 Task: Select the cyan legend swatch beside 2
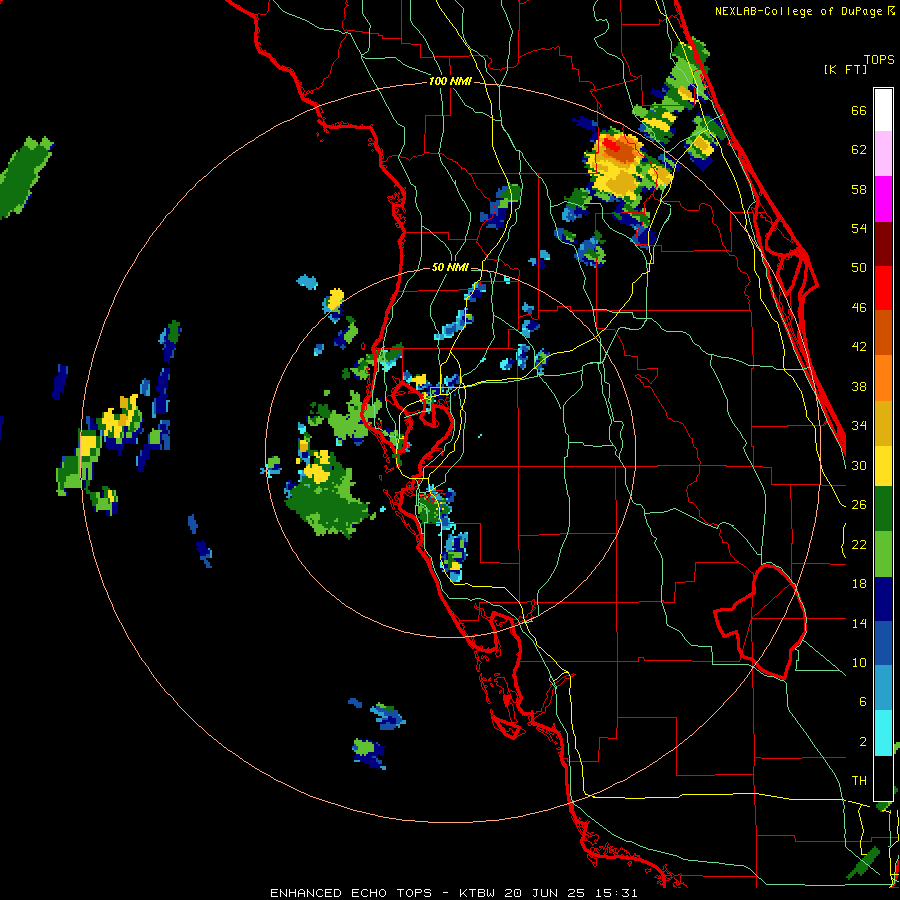pyautogui.click(x=883, y=734)
